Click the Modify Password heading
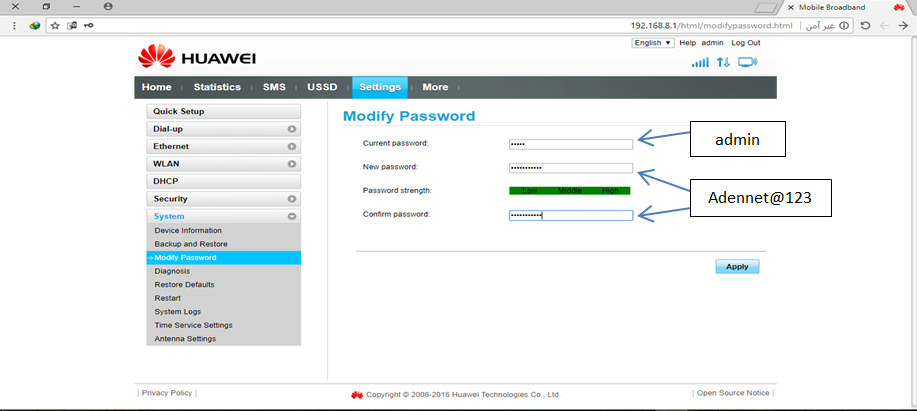The image size is (917, 411). 409,116
